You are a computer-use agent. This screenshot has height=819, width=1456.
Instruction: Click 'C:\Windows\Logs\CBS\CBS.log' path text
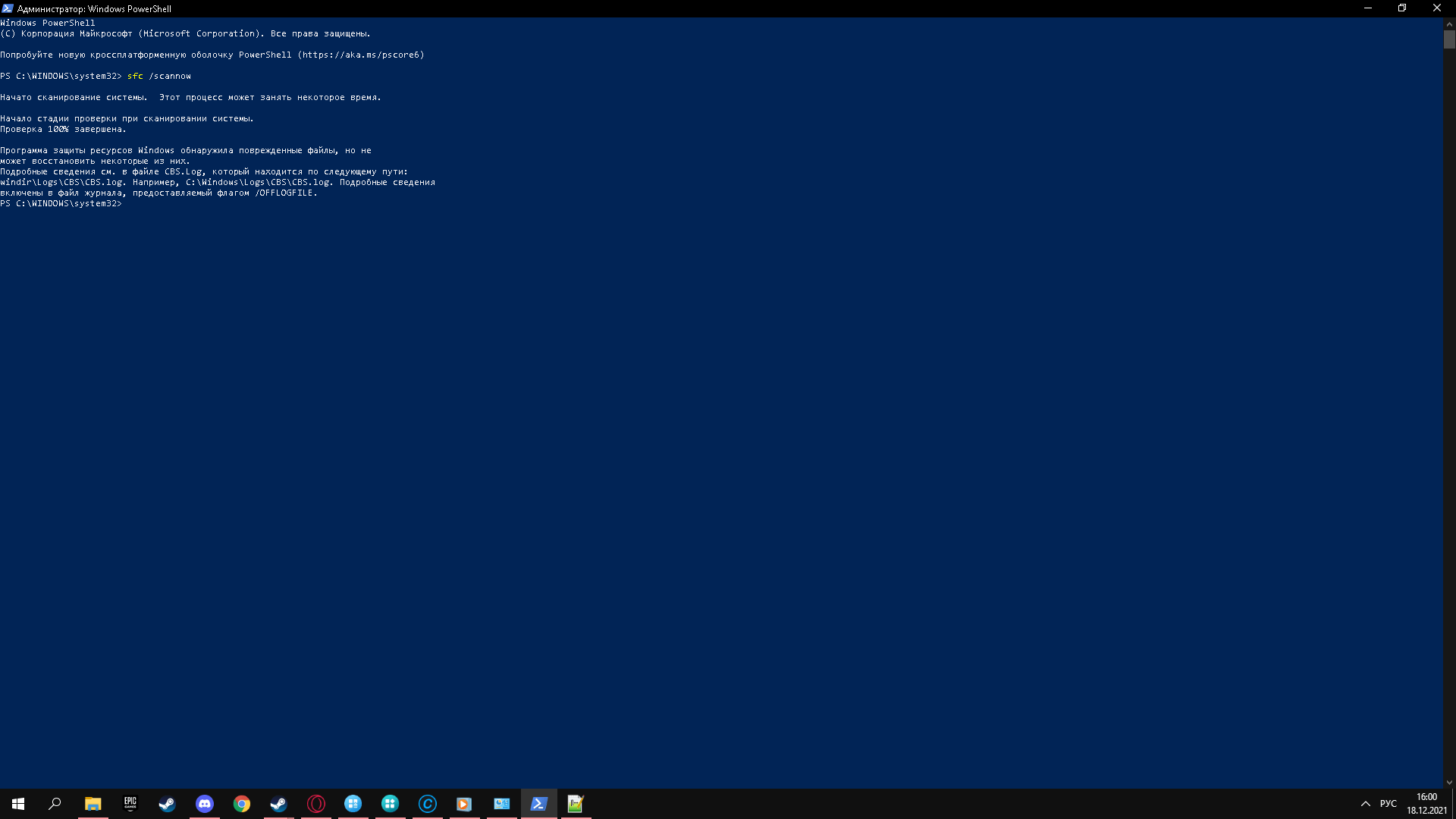pyautogui.click(x=258, y=182)
